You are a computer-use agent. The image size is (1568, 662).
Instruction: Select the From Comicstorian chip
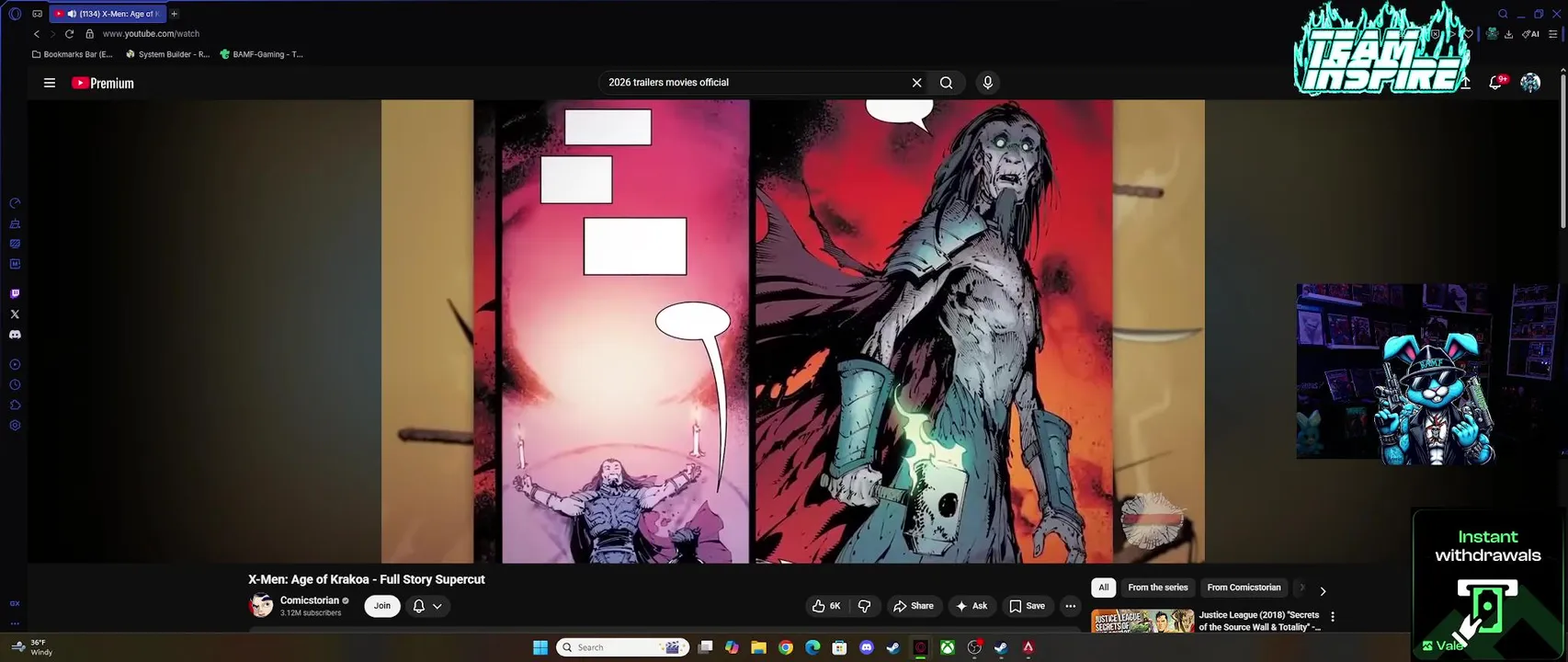pyautogui.click(x=1244, y=588)
